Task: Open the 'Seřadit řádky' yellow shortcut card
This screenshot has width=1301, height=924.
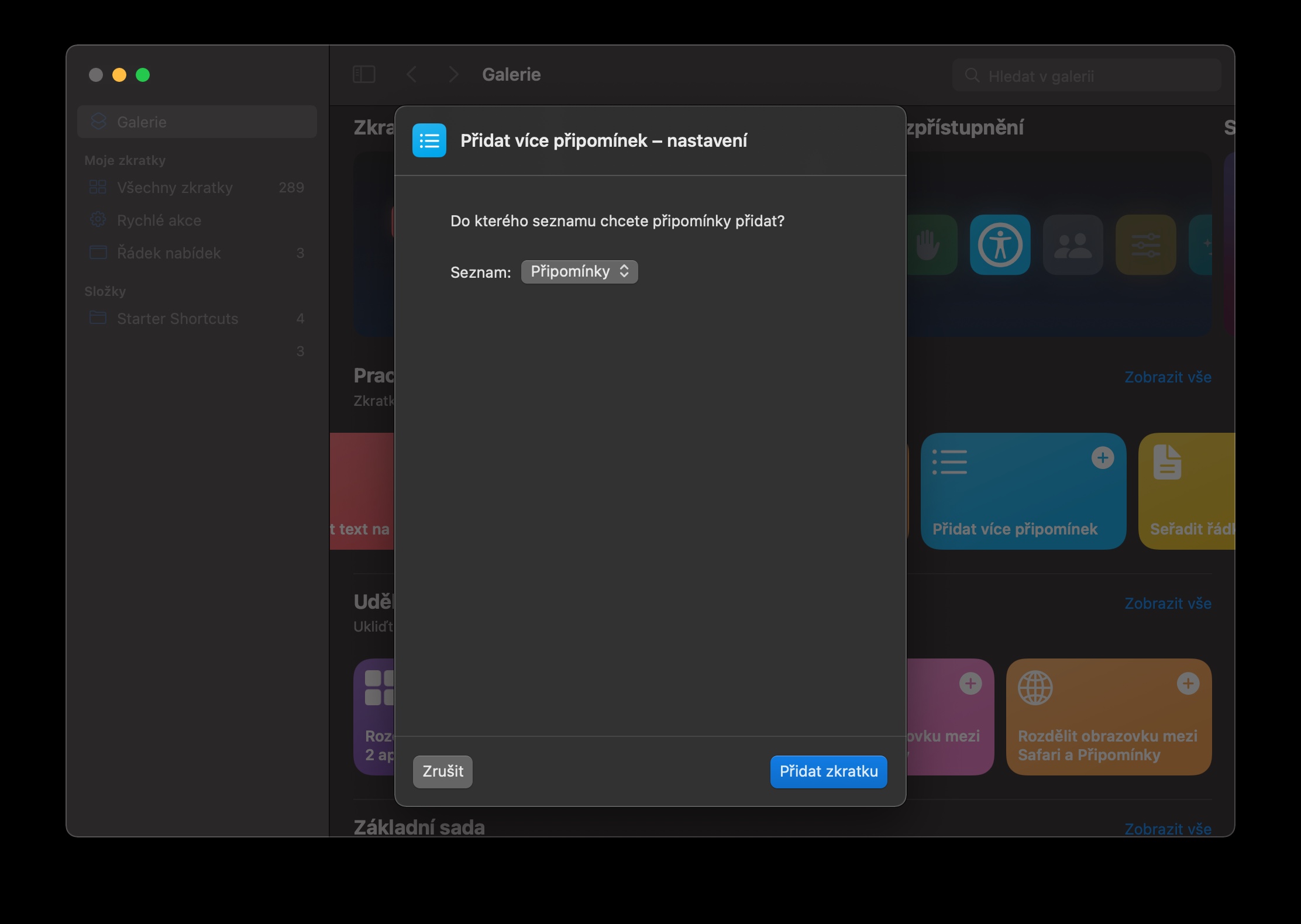Action: click(x=1188, y=497)
